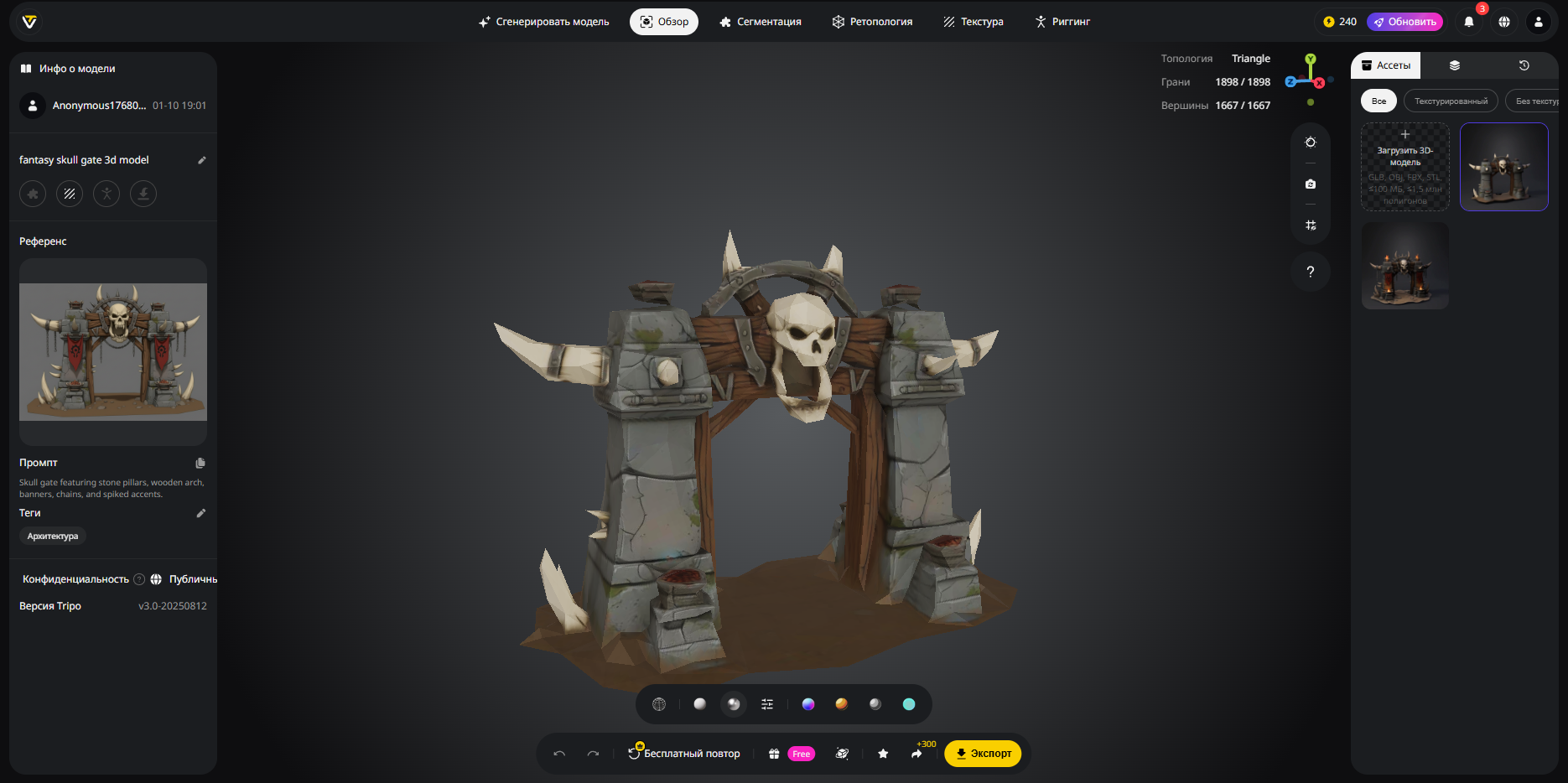Choose the purple-blue gradient environment
Image resolution: width=1568 pixels, height=783 pixels.
(808, 704)
